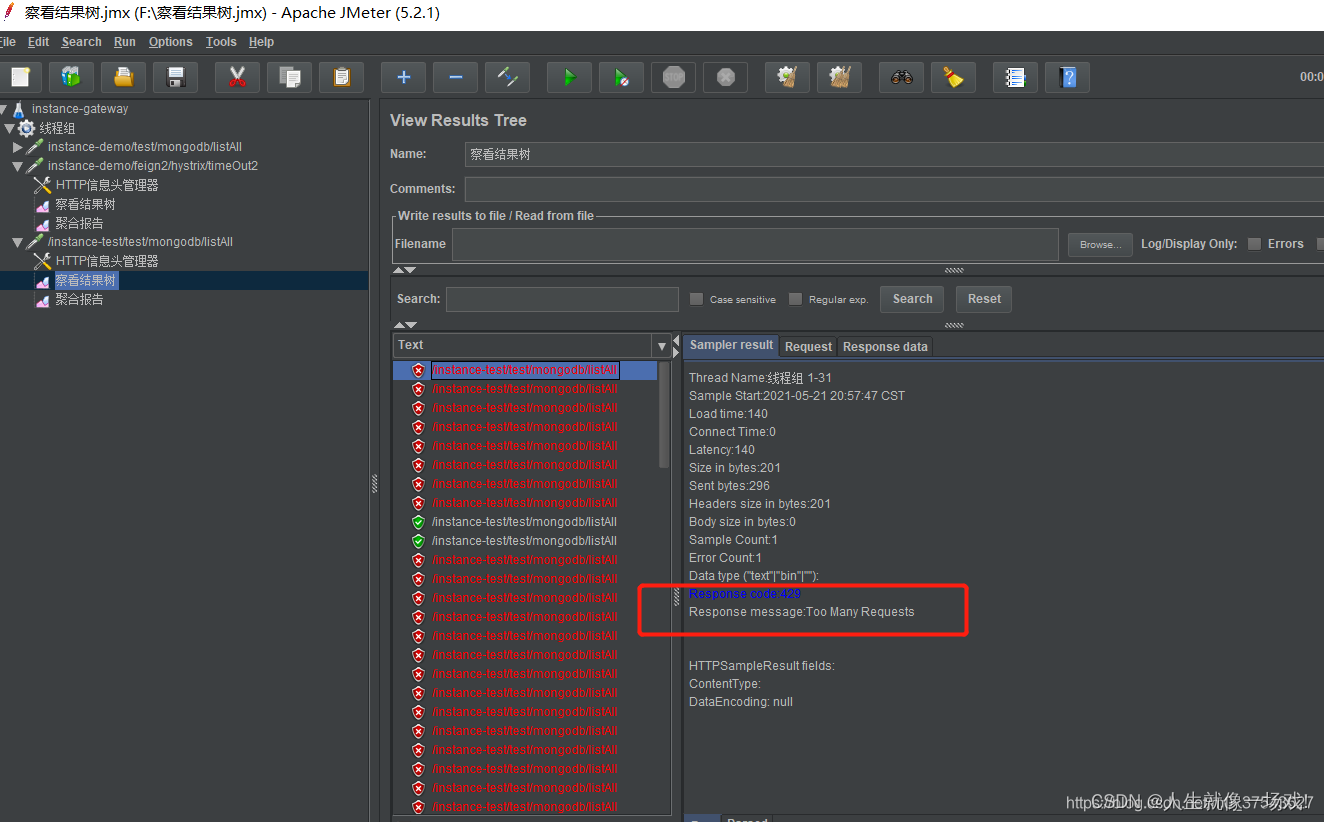Collapse the instance-gateway test plan node

coord(3,109)
